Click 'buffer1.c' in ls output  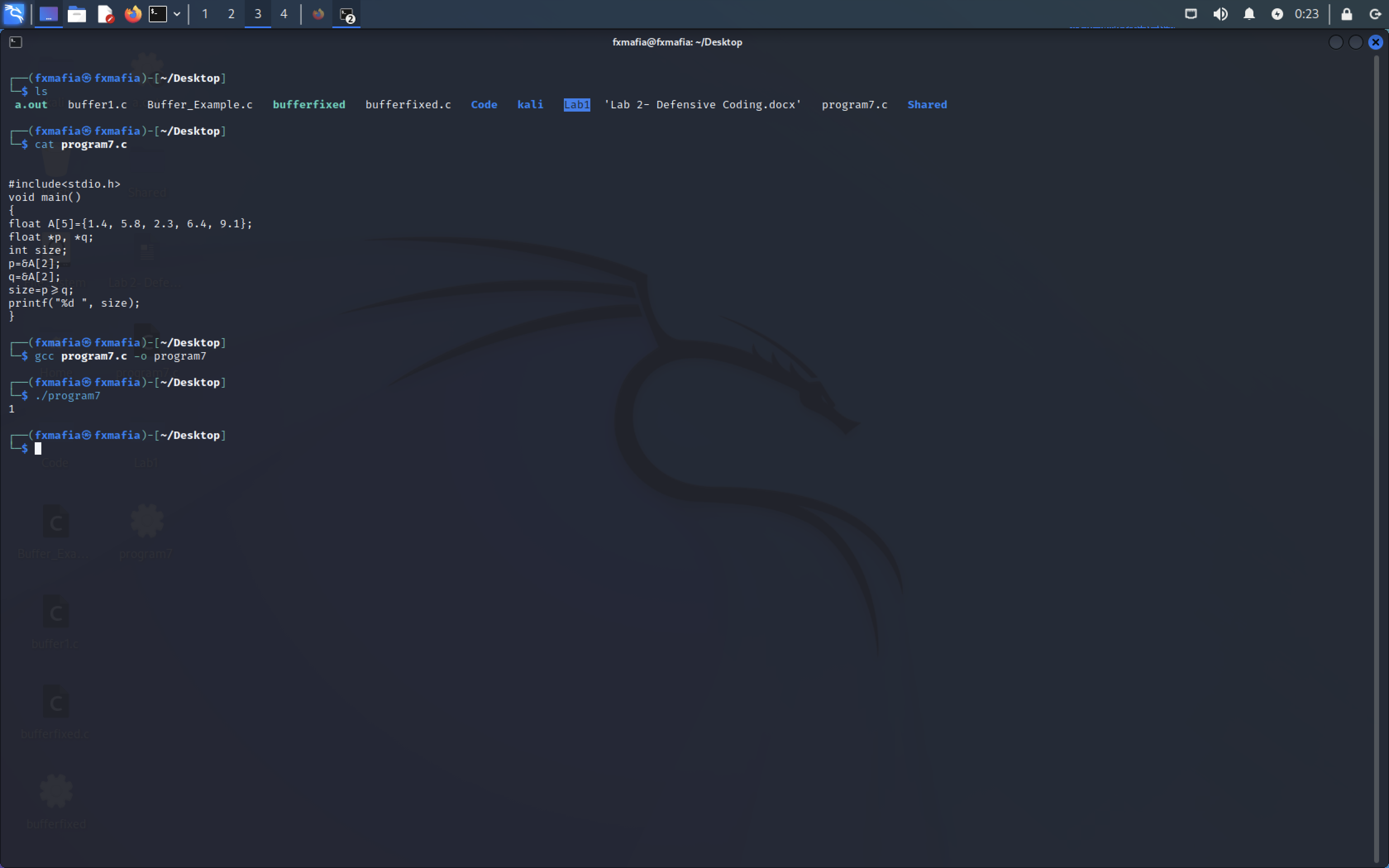pos(98,105)
